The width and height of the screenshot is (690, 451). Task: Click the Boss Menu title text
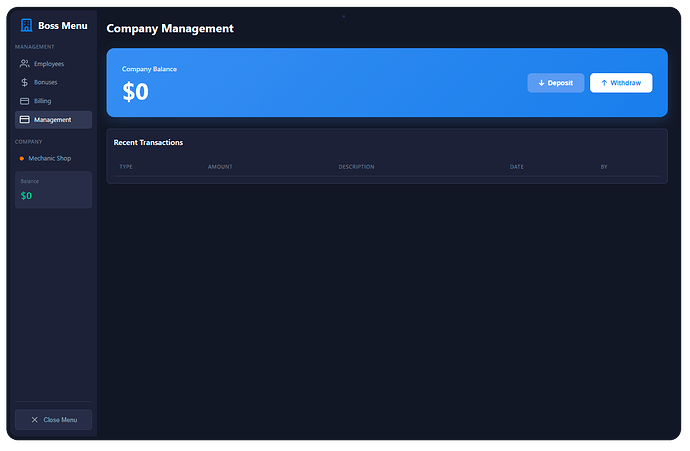click(x=63, y=26)
